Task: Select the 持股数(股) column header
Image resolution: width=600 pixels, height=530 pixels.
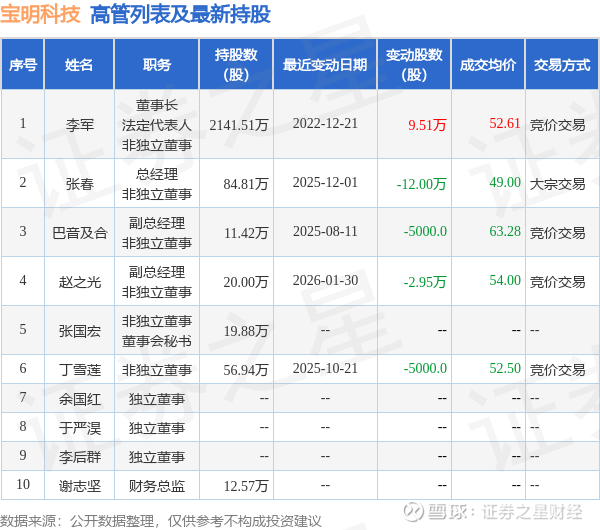Action: coord(236,65)
